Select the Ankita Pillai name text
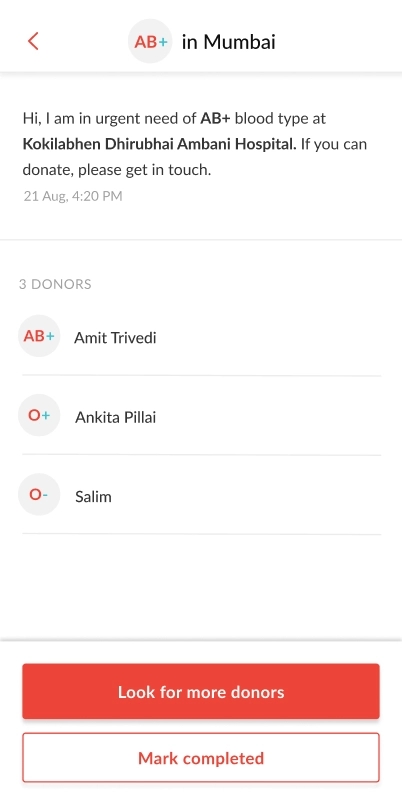The width and height of the screenshot is (402, 804). (115, 417)
